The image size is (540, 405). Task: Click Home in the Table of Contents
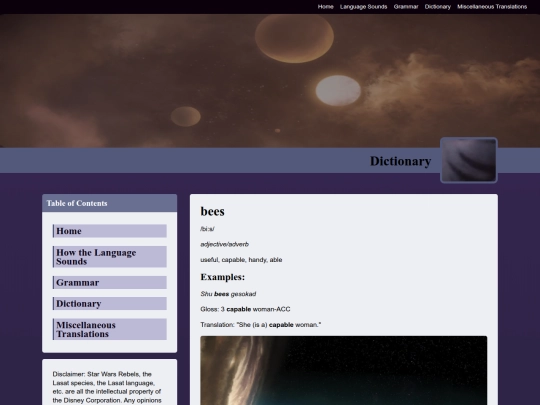point(110,231)
